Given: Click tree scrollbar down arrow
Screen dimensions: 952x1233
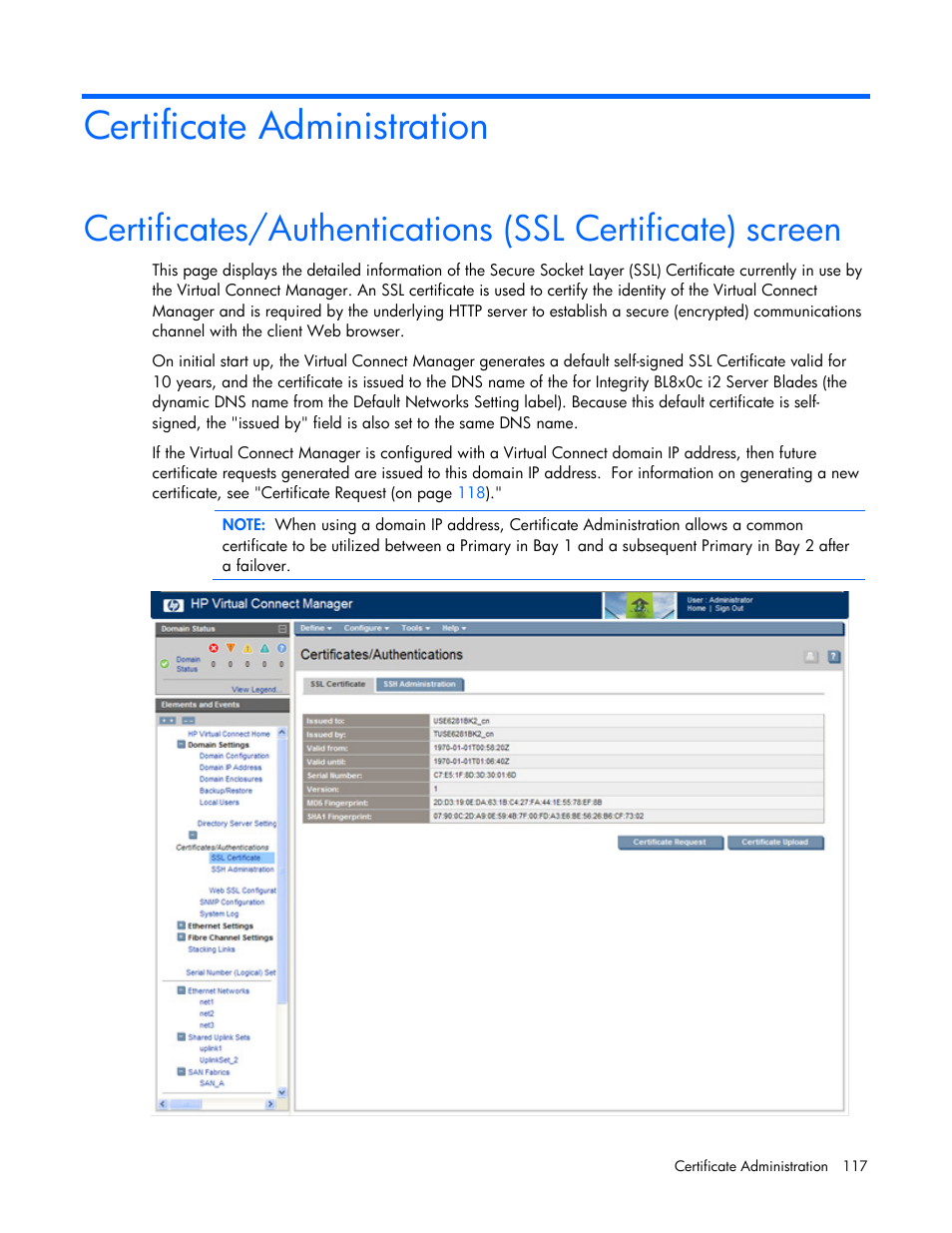Looking at the screenshot, I should pyautogui.click(x=282, y=1092).
